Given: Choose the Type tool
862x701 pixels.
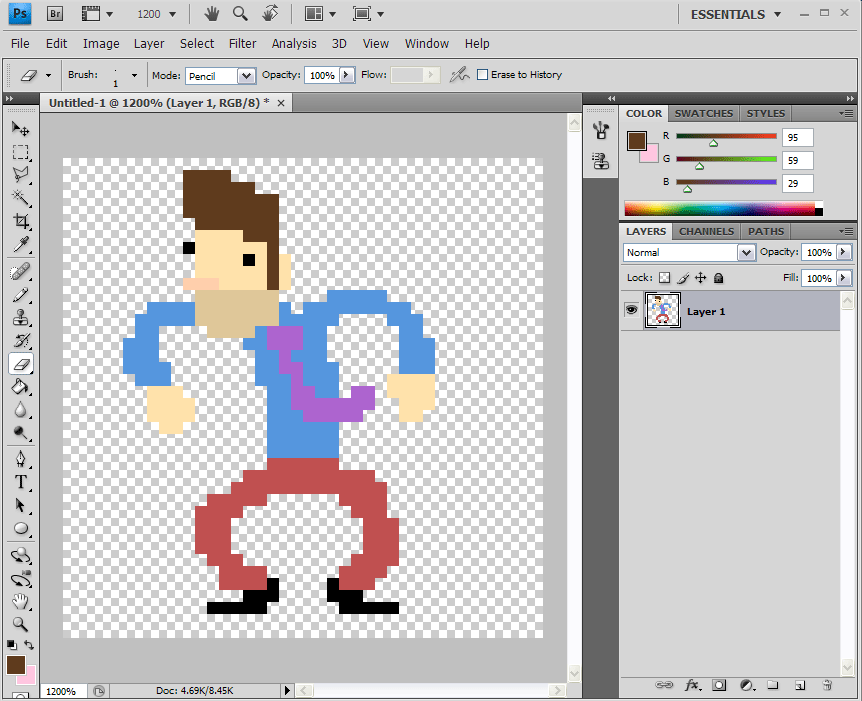Looking at the screenshot, I should pyautogui.click(x=21, y=482).
